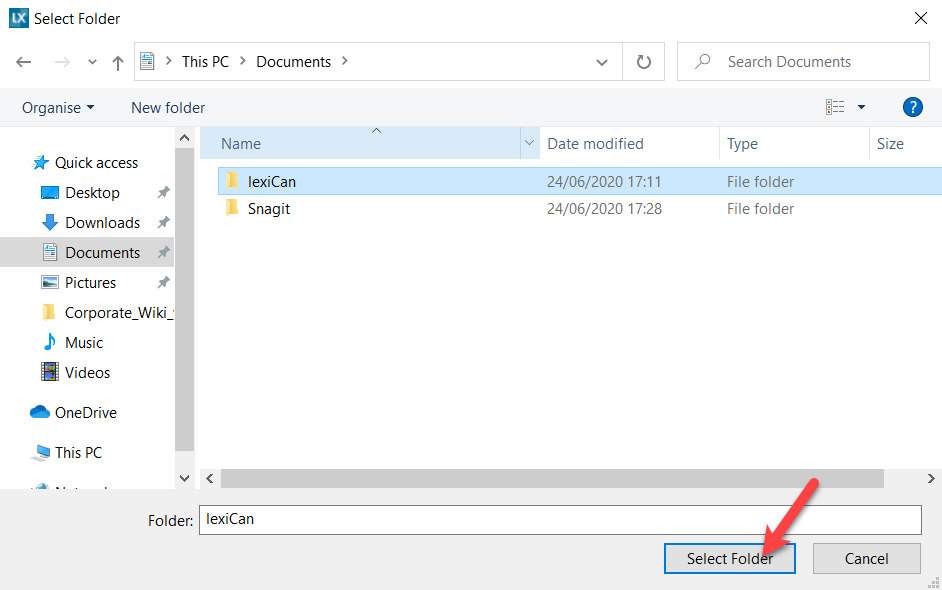Viewport: 942px width, 590px height.
Task: Create a New folder
Action: point(168,107)
